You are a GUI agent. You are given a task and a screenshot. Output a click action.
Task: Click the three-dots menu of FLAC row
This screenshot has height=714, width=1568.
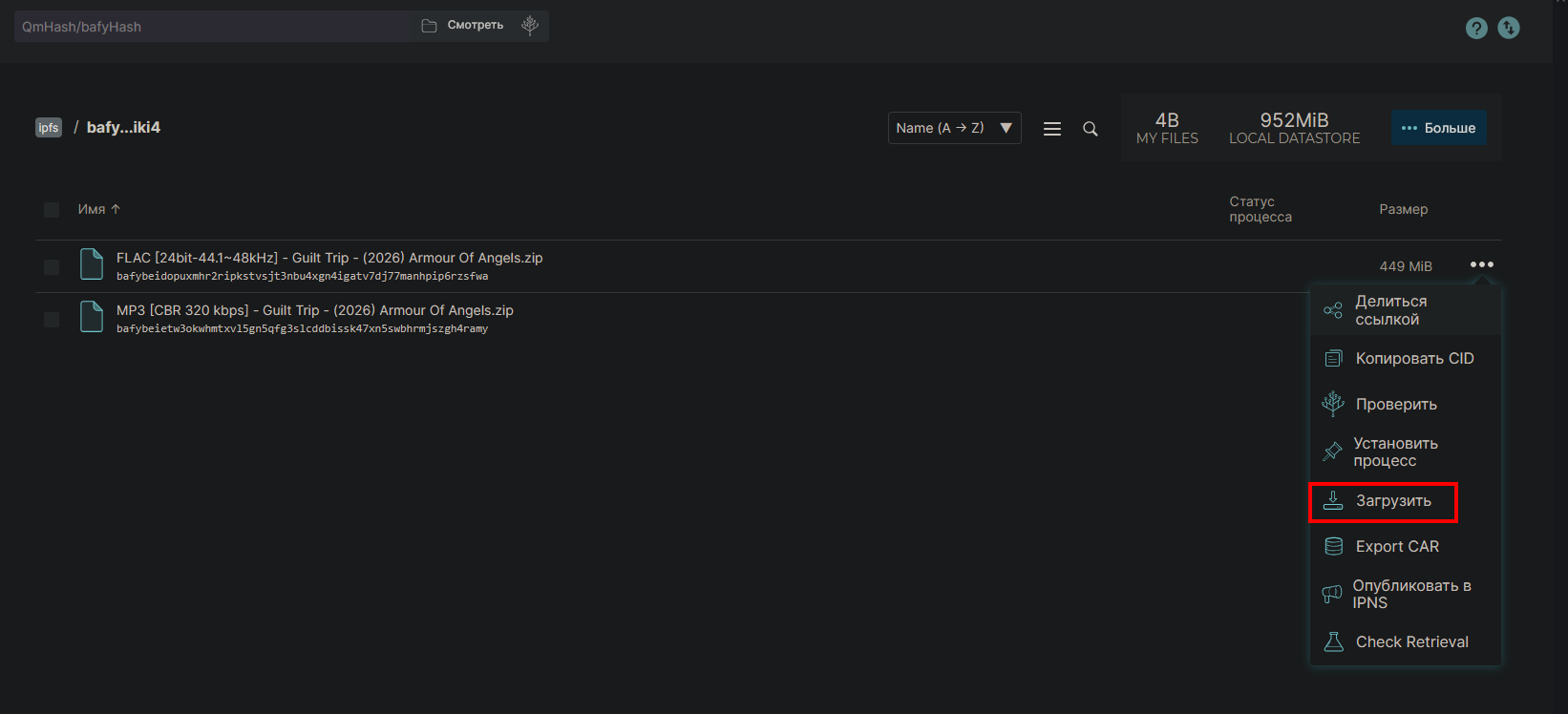point(1482,264)
